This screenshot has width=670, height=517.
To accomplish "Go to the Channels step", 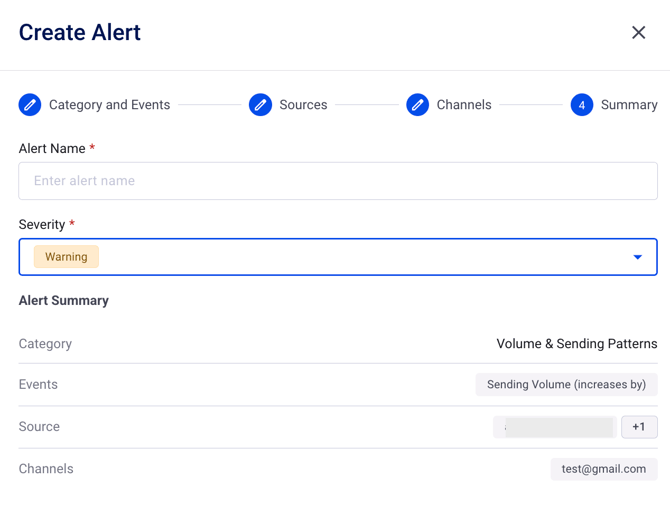I will [464, 105].
